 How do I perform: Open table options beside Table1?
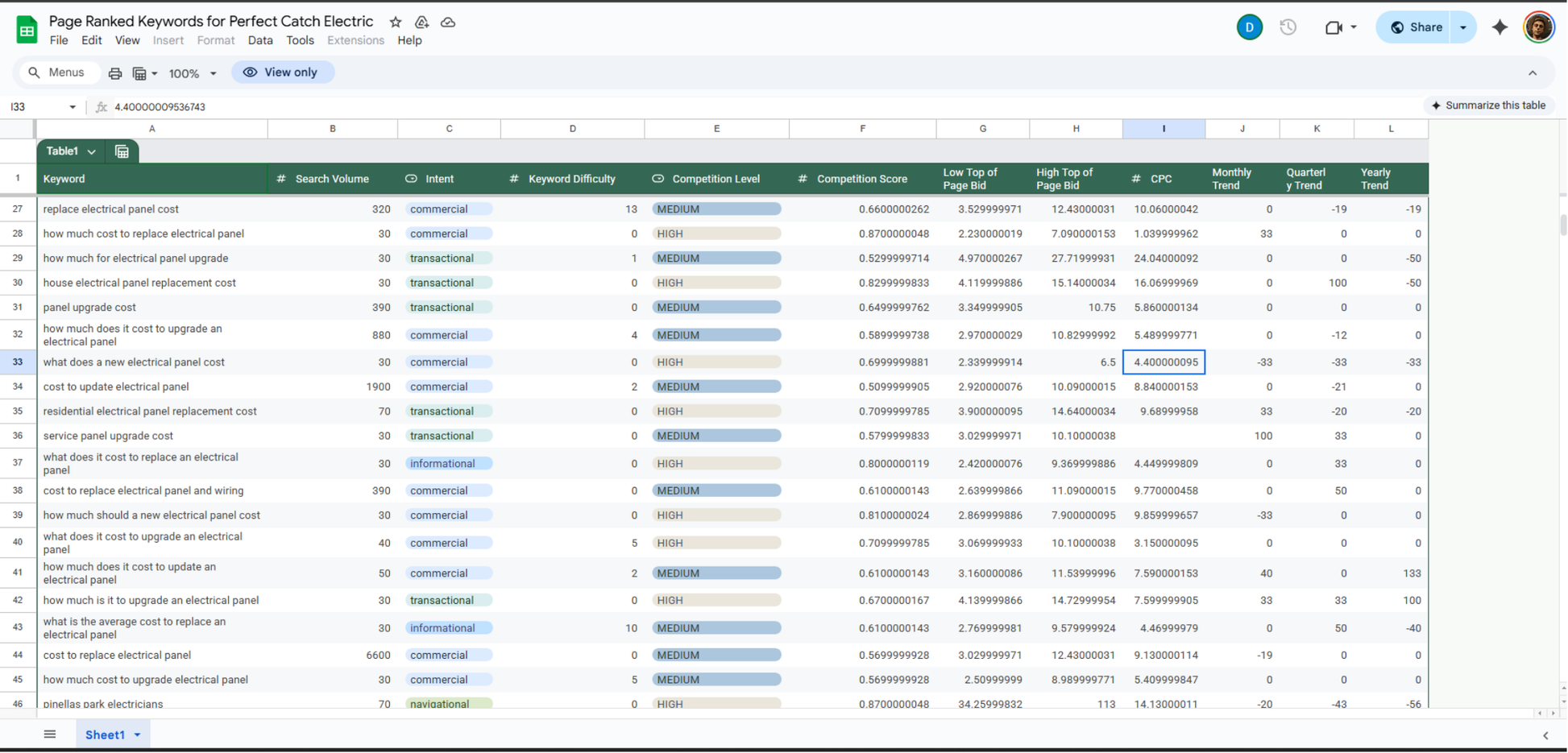tap(122, 151)
